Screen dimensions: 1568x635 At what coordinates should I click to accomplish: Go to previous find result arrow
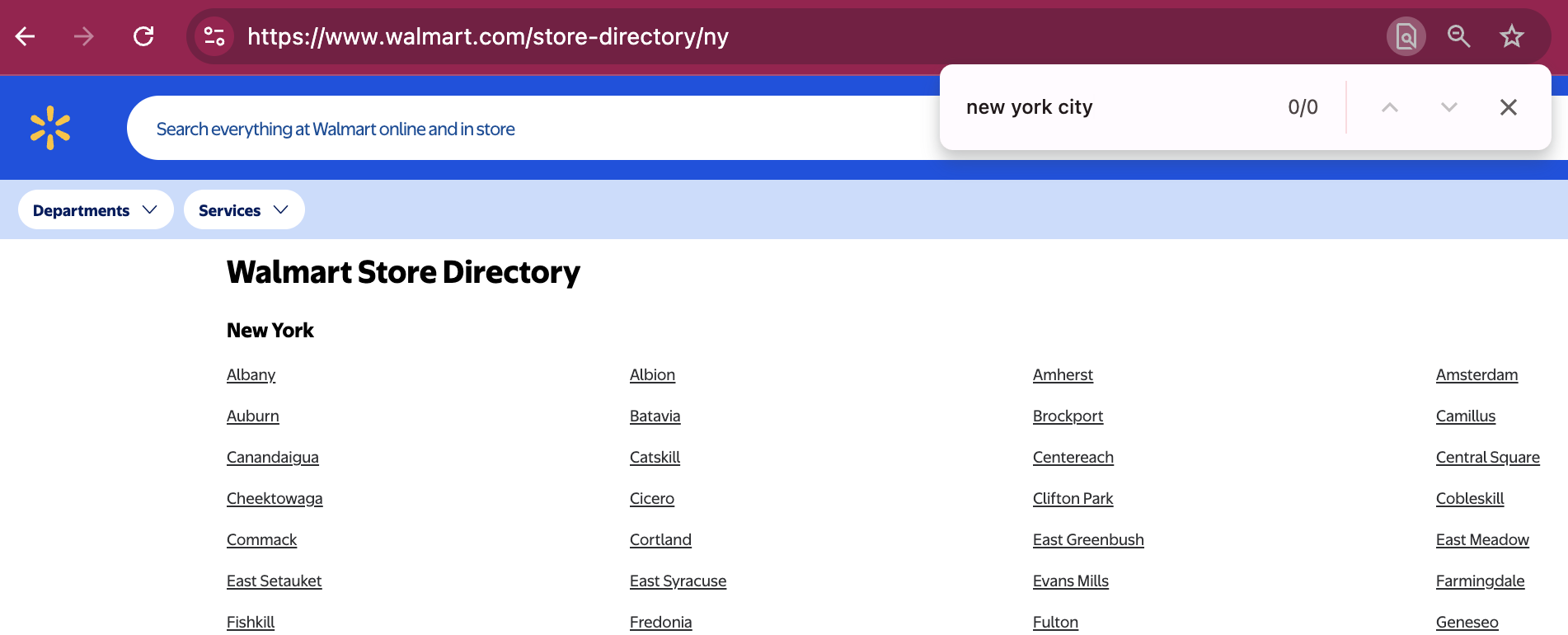point(1389,107)
